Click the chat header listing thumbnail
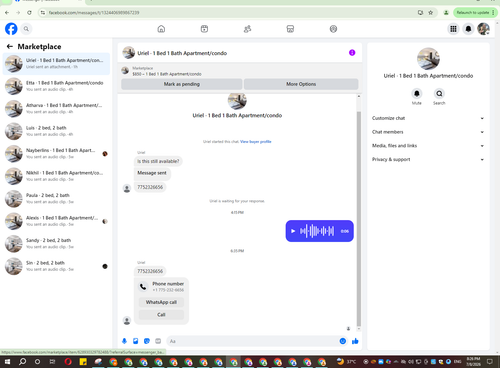Image resolution: width=500 pixels, height=368 pixels. tap(129, 53)
